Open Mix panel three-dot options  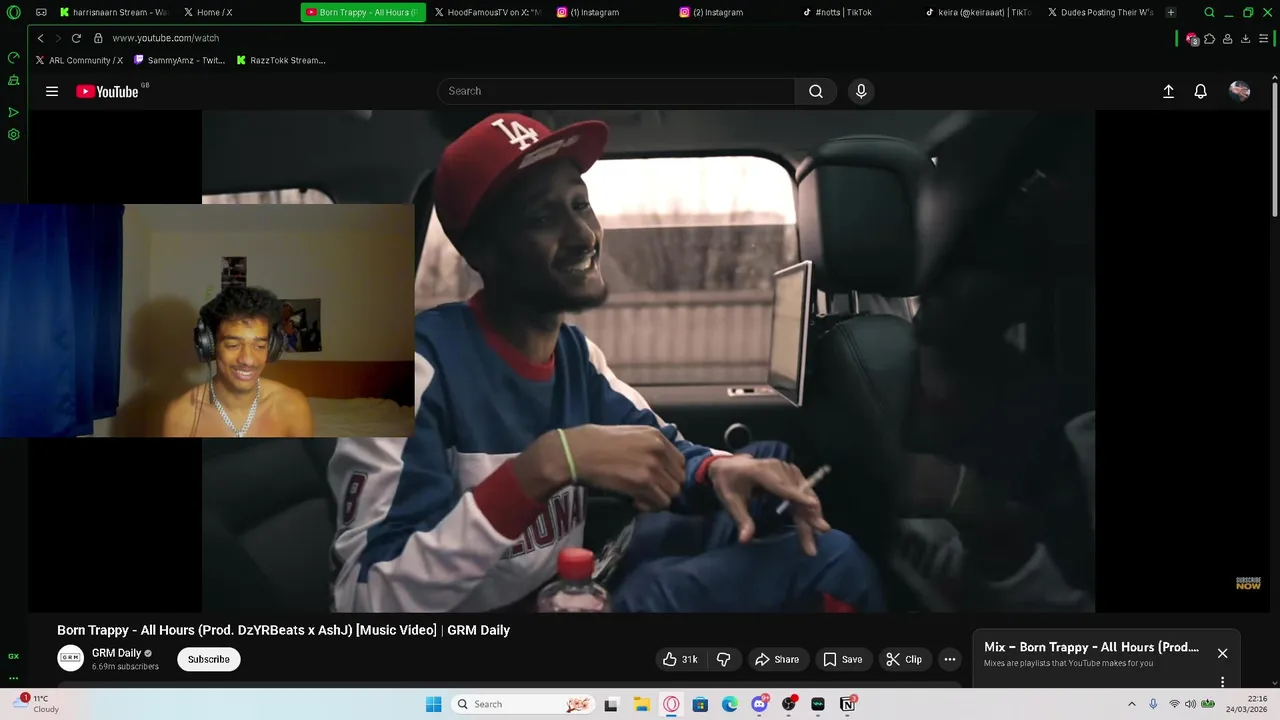point(1222,682)
